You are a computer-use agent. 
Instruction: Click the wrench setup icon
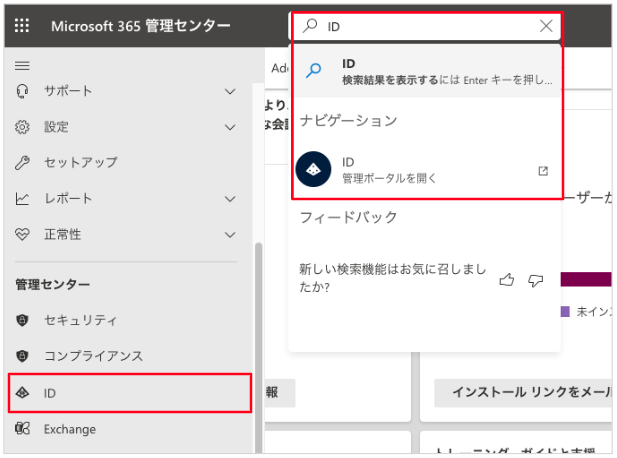click(x=22, y=163)
